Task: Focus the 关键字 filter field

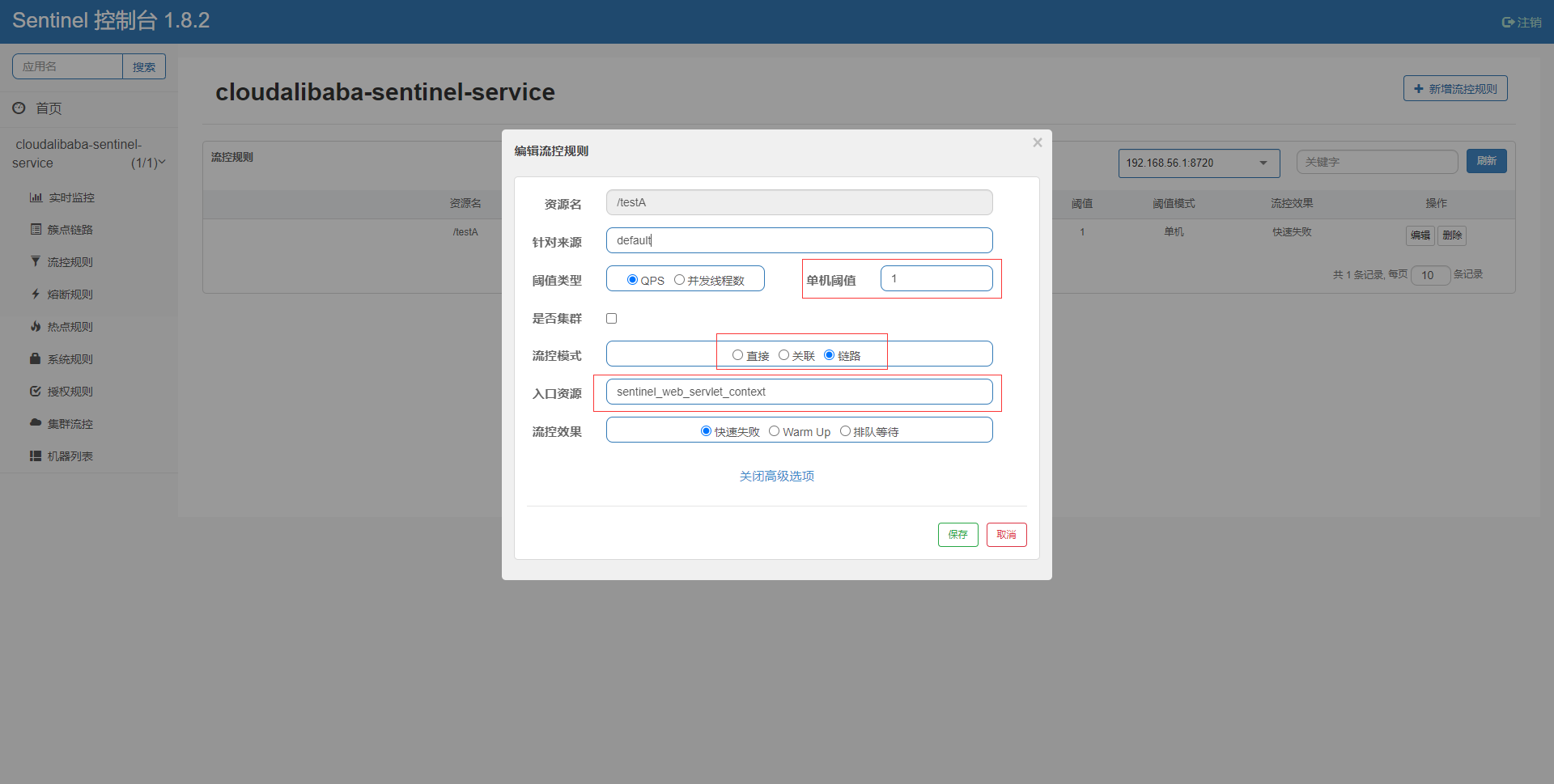Action: (1377, 162)
